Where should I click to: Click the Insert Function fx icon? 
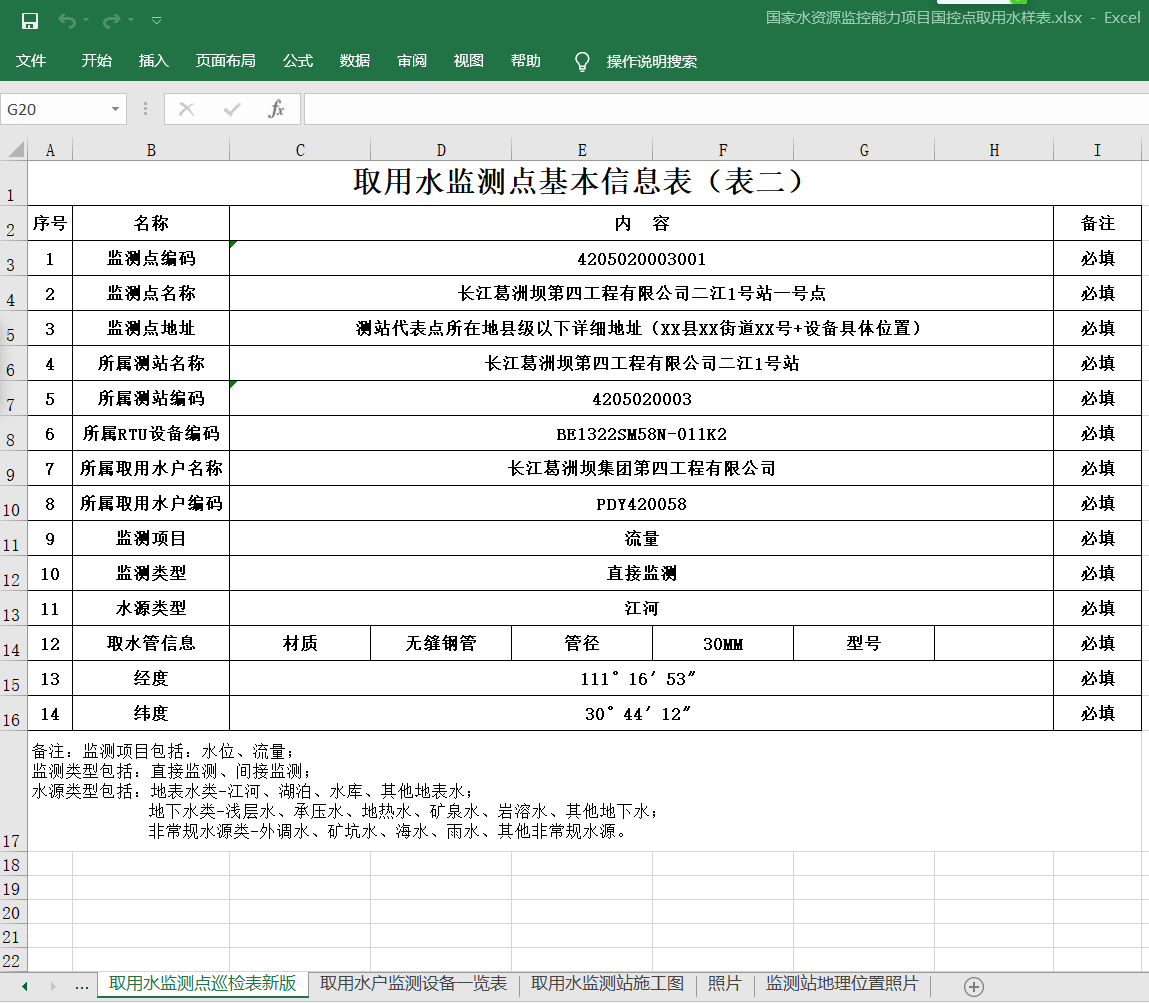point(277,109)
